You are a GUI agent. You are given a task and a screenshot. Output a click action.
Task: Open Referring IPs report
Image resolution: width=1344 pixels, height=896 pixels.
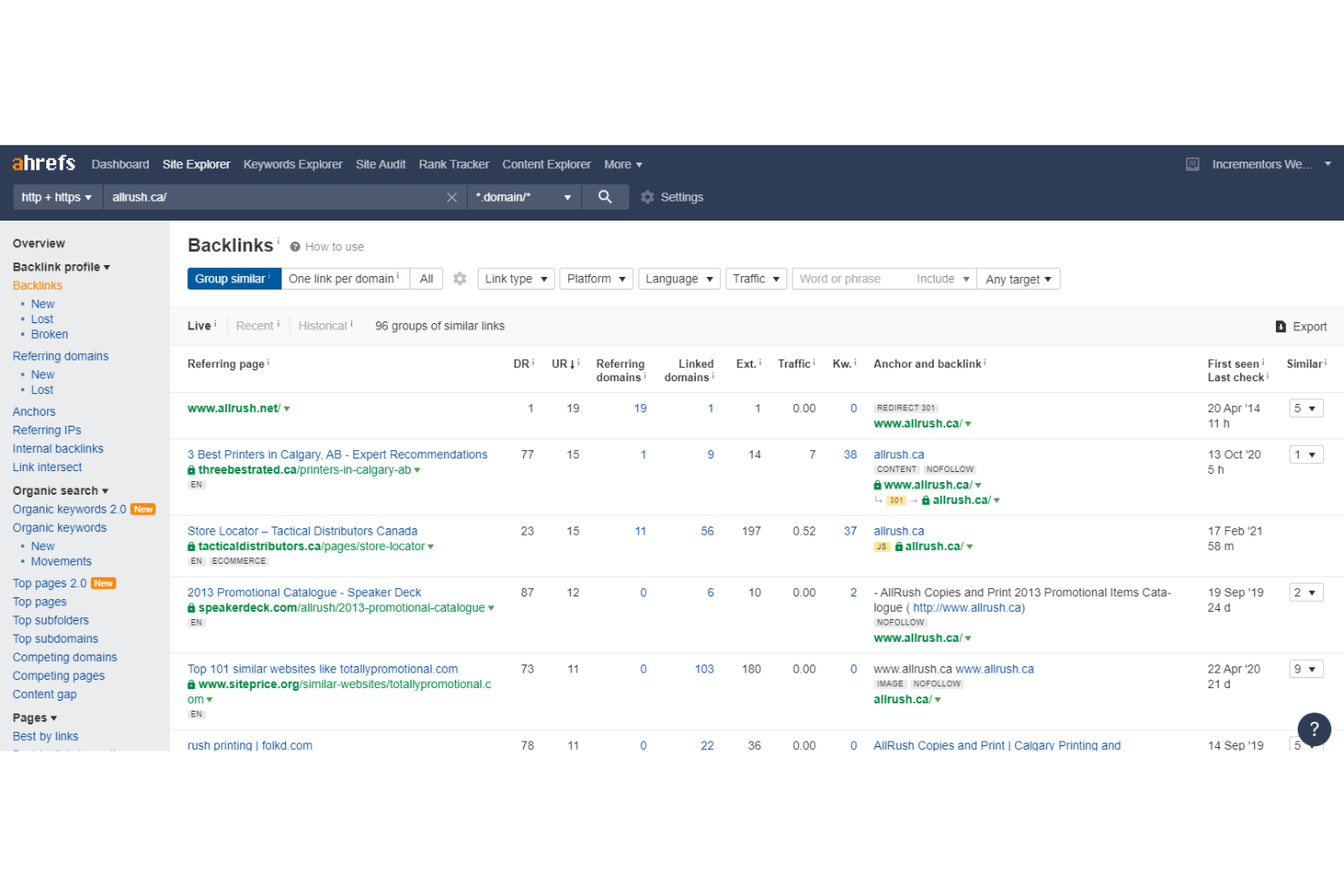tap(46, 430)
